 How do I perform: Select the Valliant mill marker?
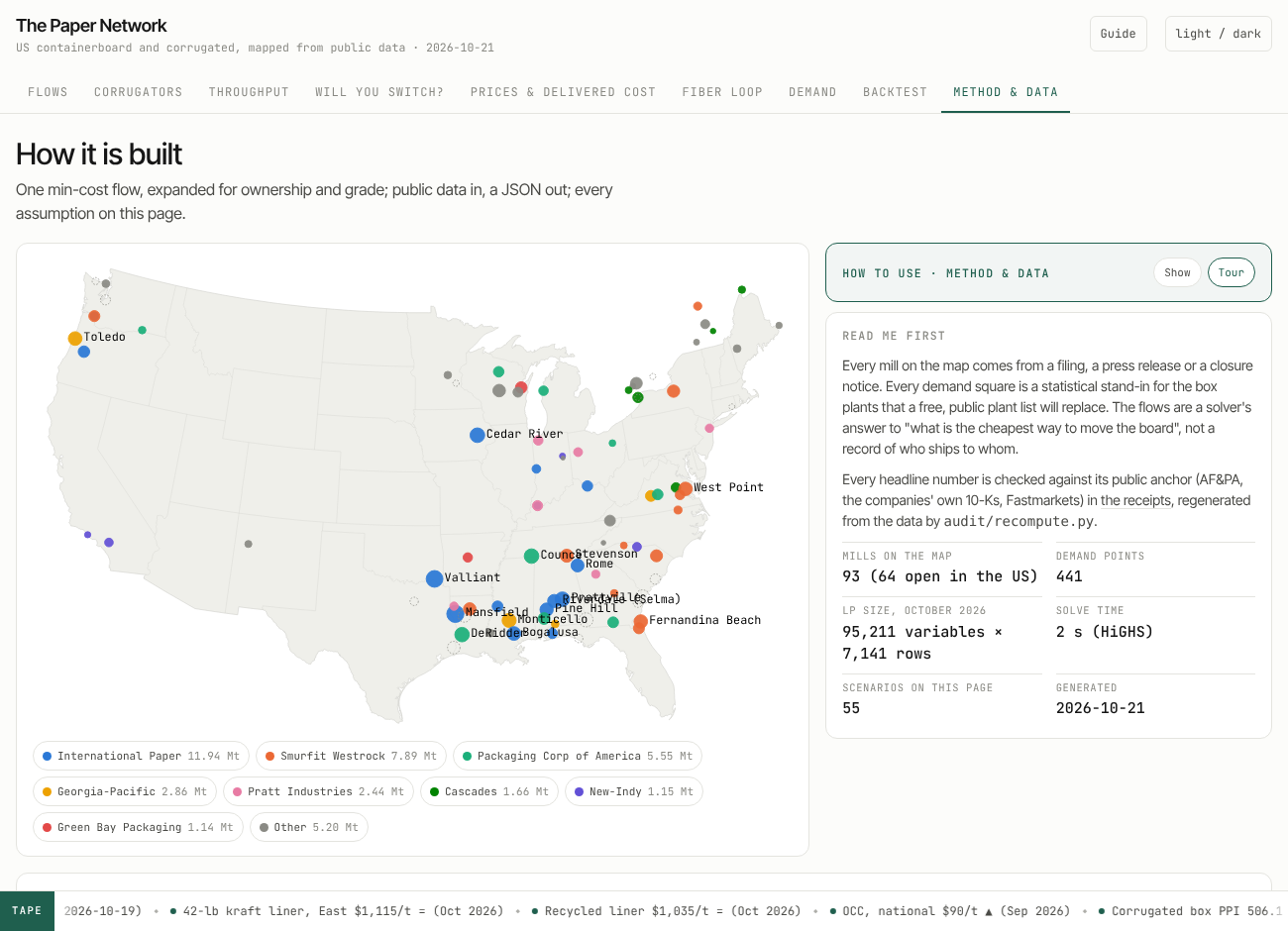click(434, 578)
